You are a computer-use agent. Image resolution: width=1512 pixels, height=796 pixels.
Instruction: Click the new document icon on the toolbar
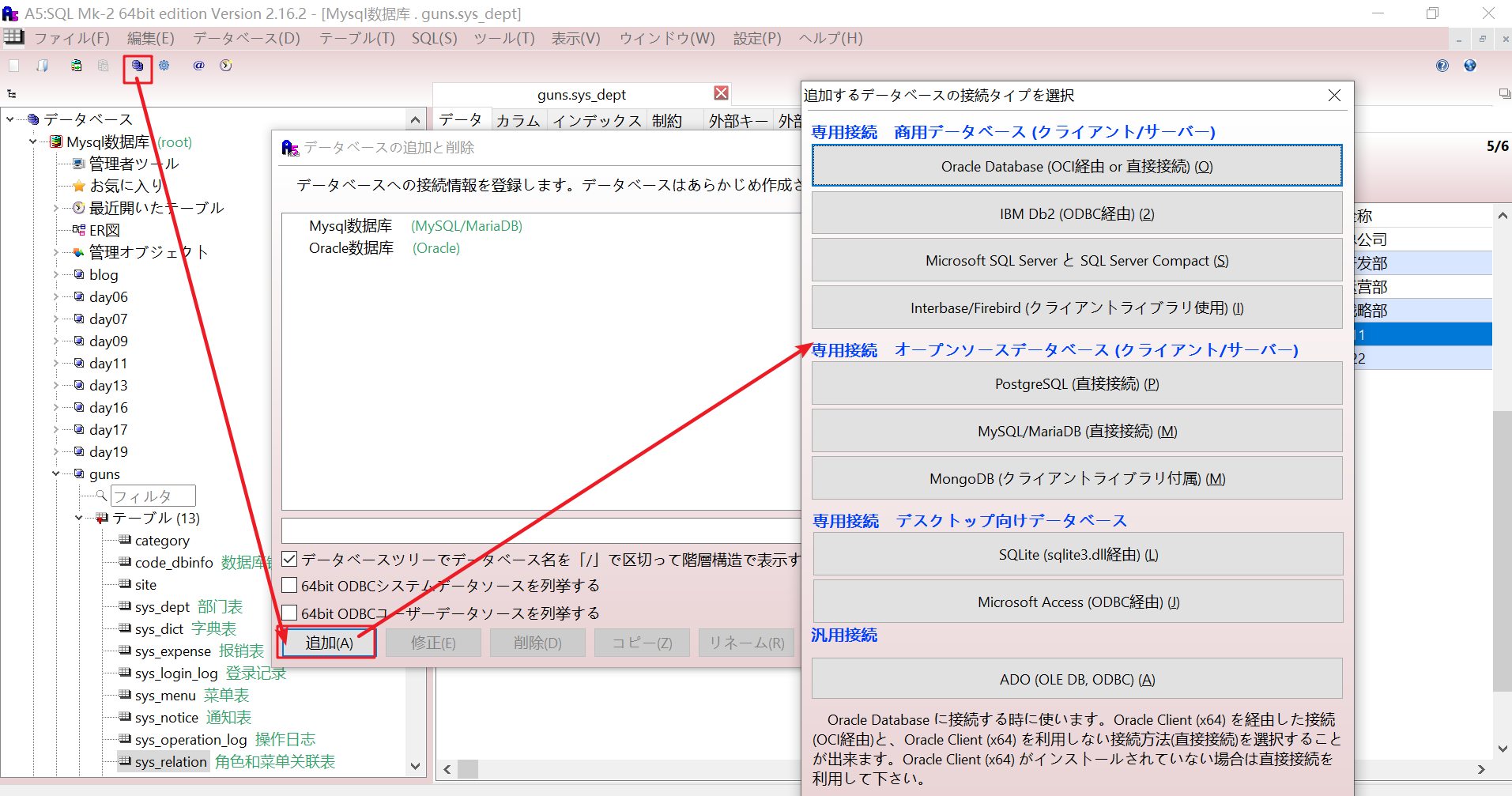click(13, 66)
